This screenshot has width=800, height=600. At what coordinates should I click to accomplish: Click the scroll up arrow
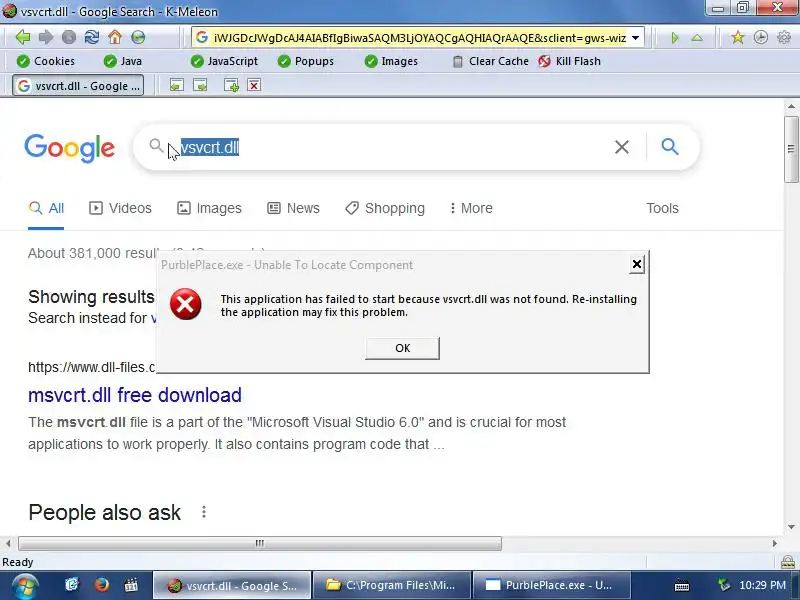point(791,107)
